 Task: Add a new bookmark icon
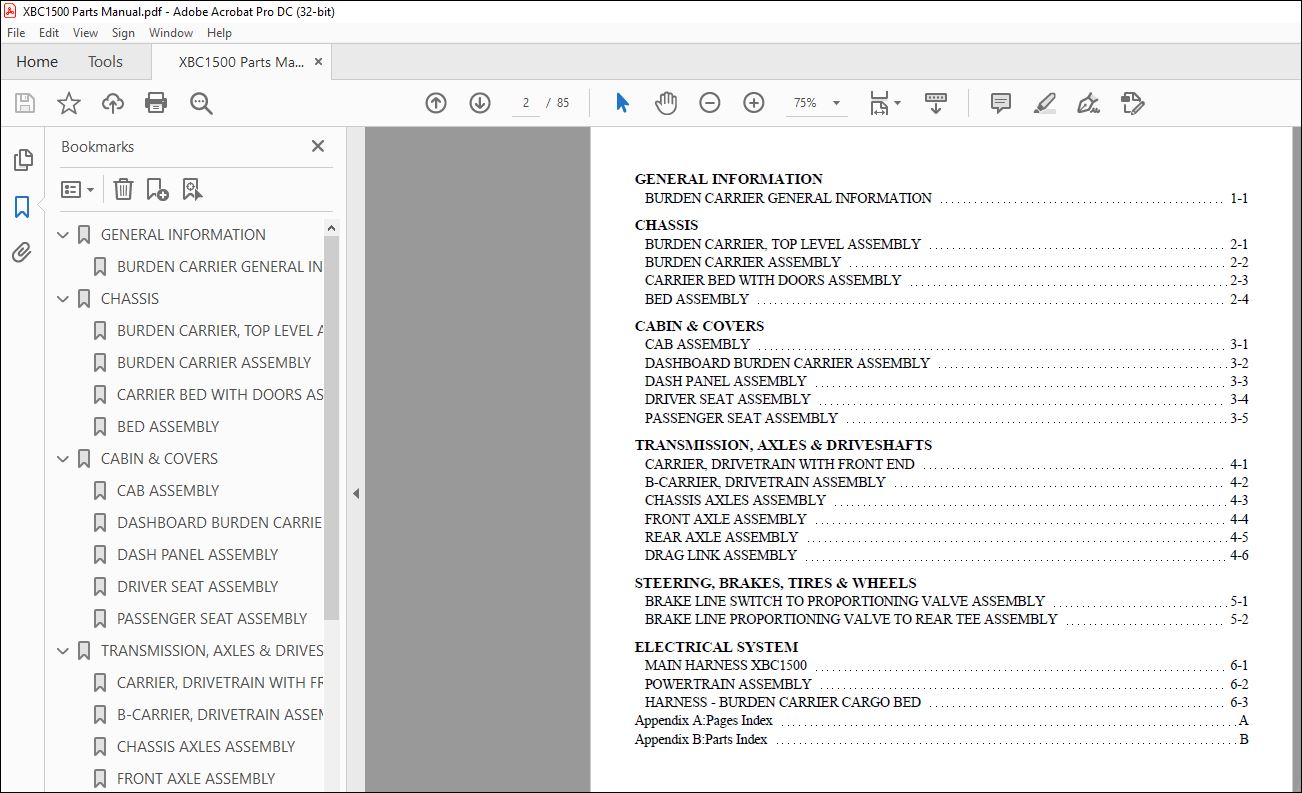point(157,189)
